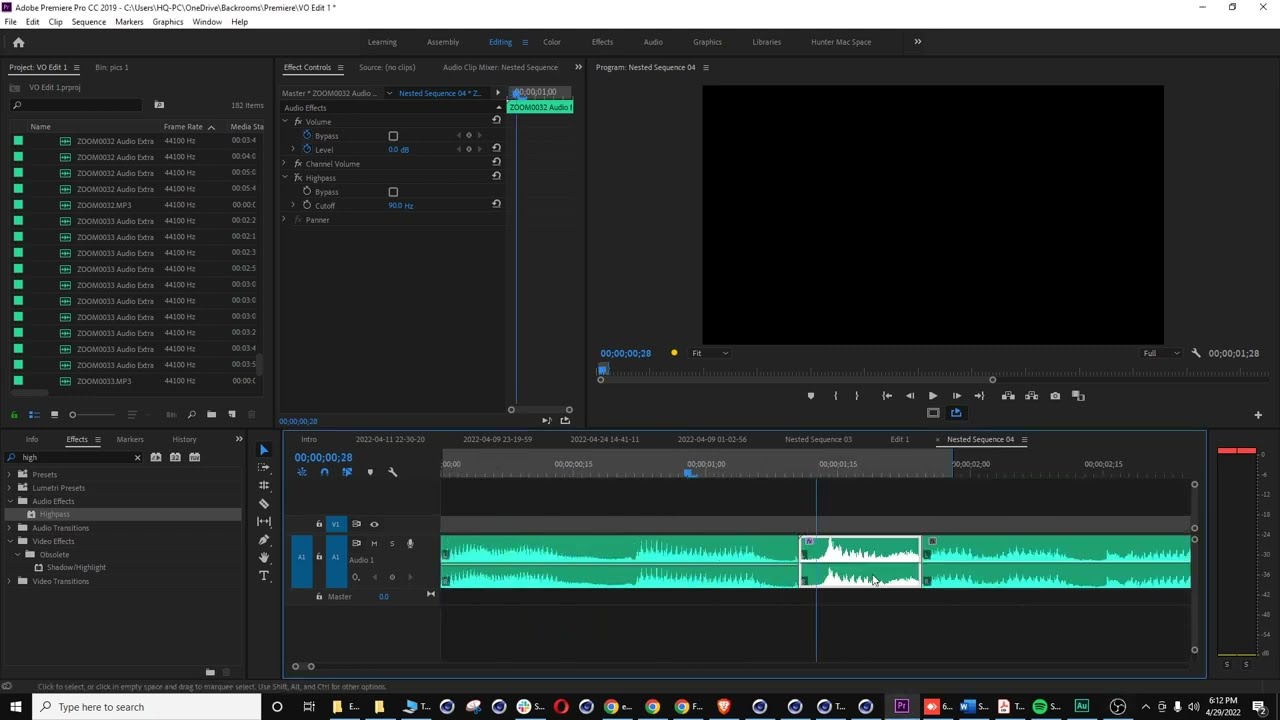
Task: Switch Project panel to List View
Action: click(x=34, y=414)
